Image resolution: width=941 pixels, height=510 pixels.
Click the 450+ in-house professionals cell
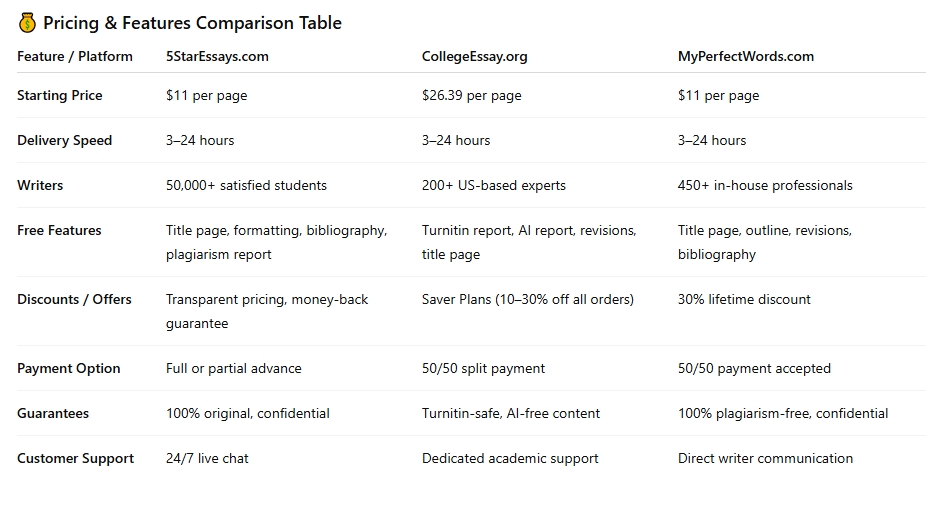pyautogui.click(x=765, y=186)
